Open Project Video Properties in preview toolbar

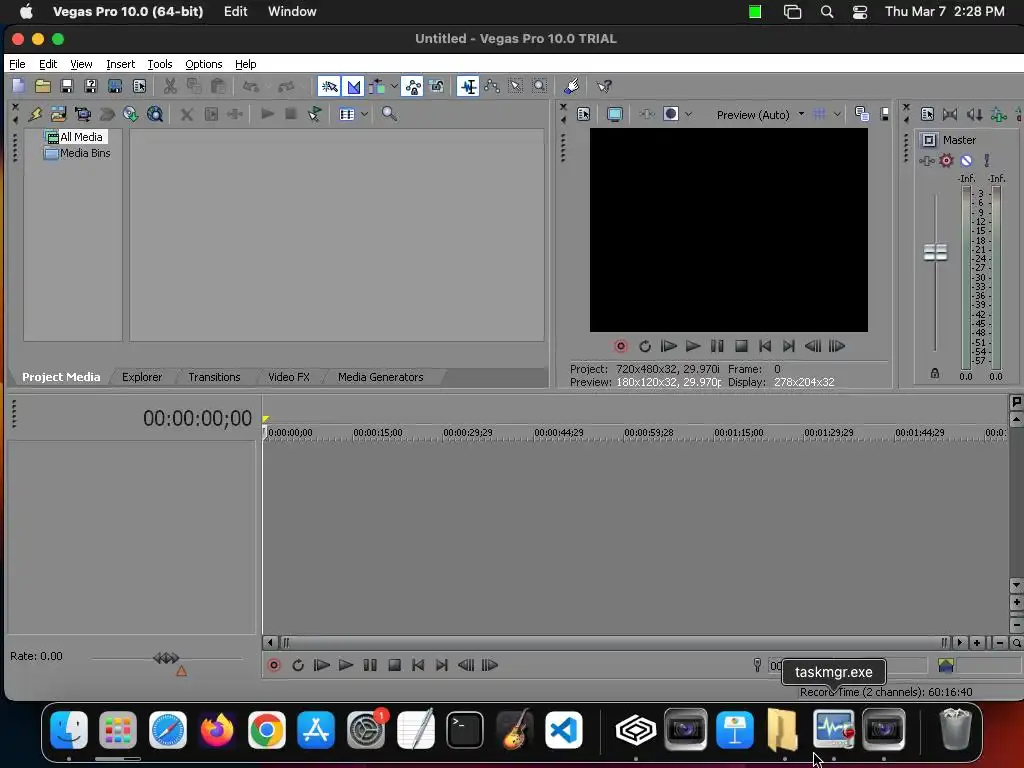pyautogui.click(x=584, y=114)
